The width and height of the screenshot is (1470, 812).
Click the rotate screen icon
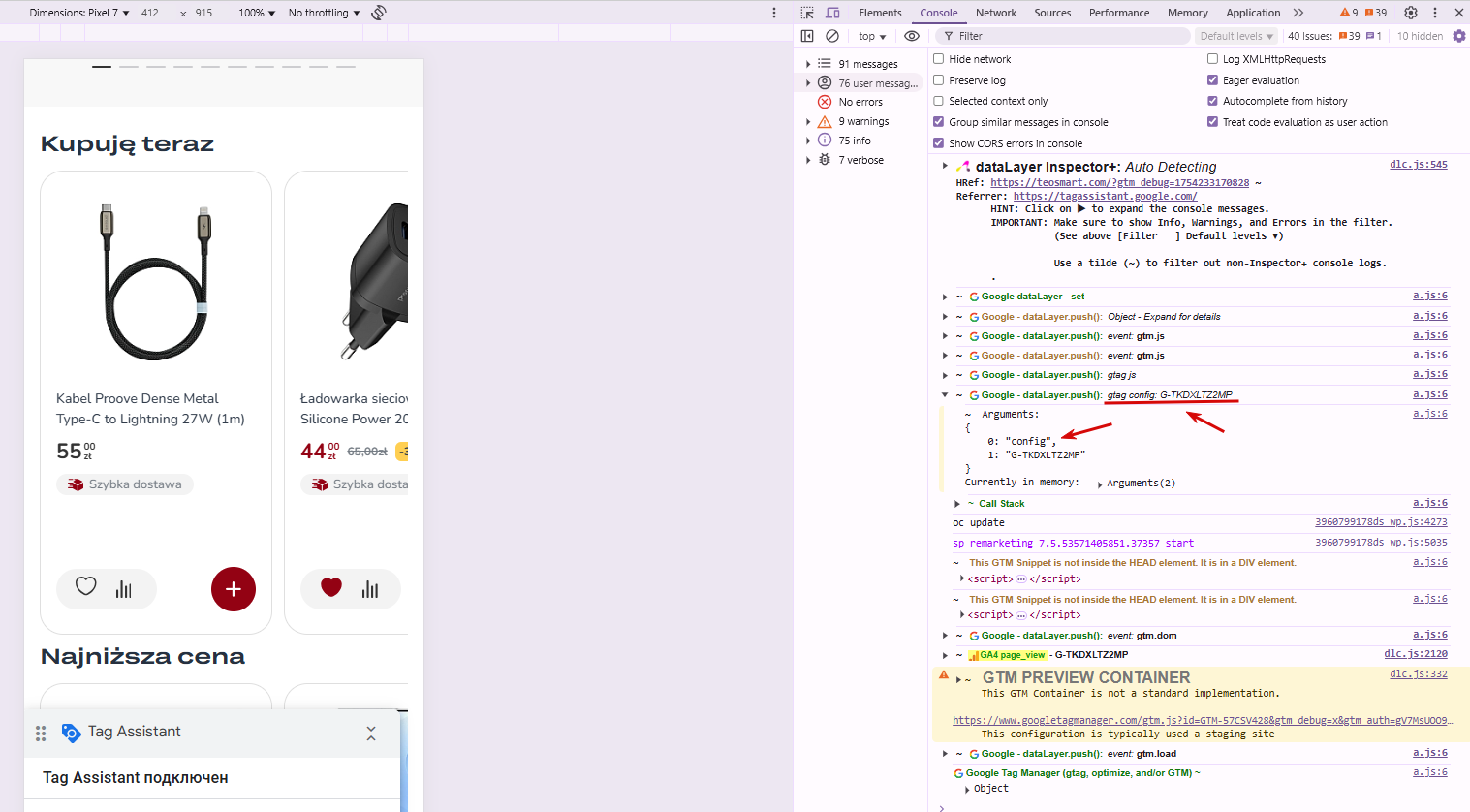coord(379,13)
